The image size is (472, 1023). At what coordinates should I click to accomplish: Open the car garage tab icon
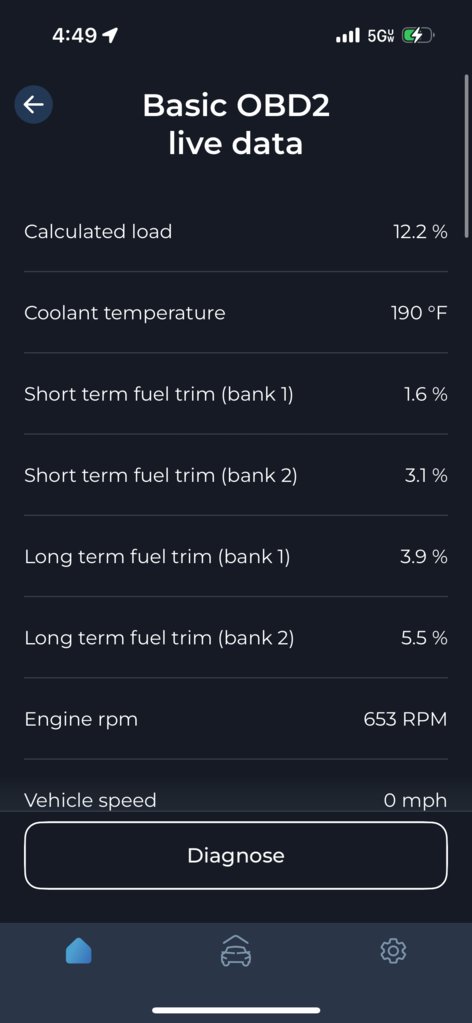(x=236, y=951)
